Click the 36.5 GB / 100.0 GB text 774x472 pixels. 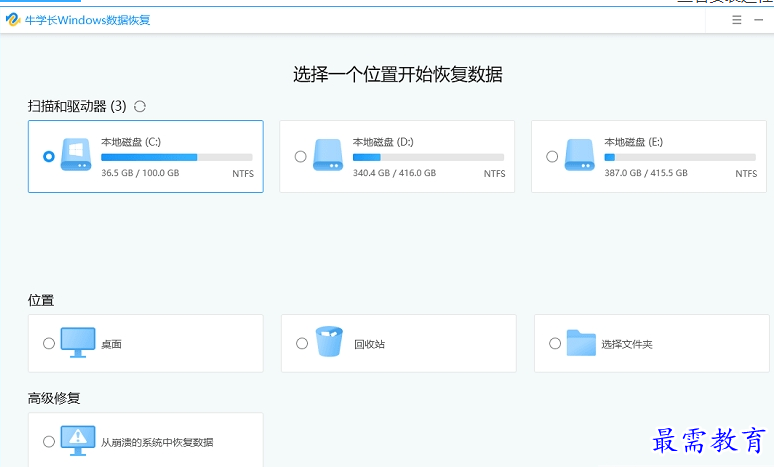140,173
